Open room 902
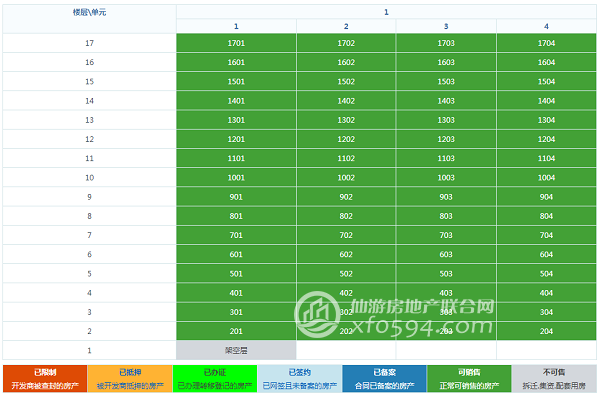The image size is (600, 396). [346, 197]
